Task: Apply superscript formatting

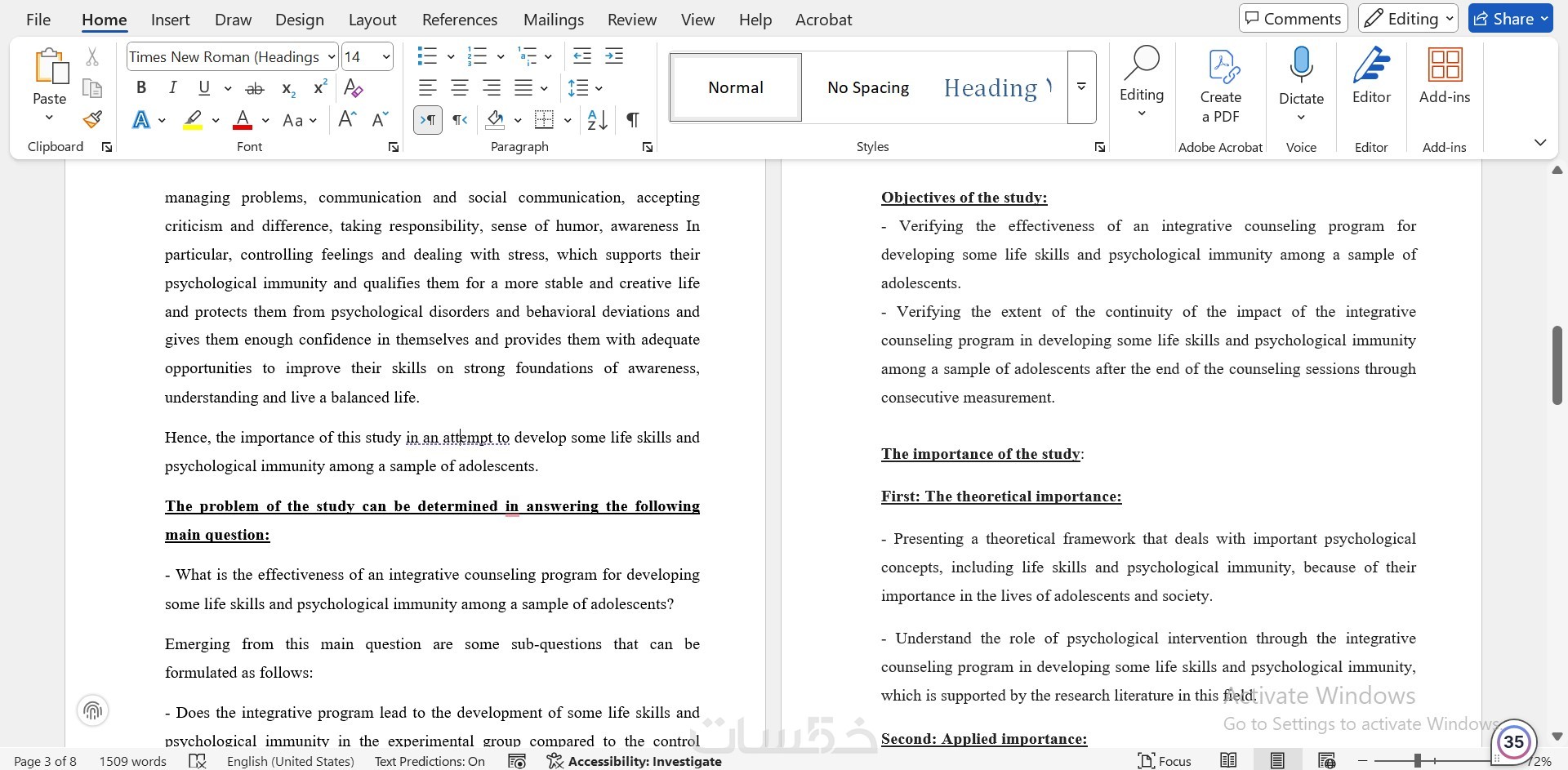Action: tap(320, 88)
